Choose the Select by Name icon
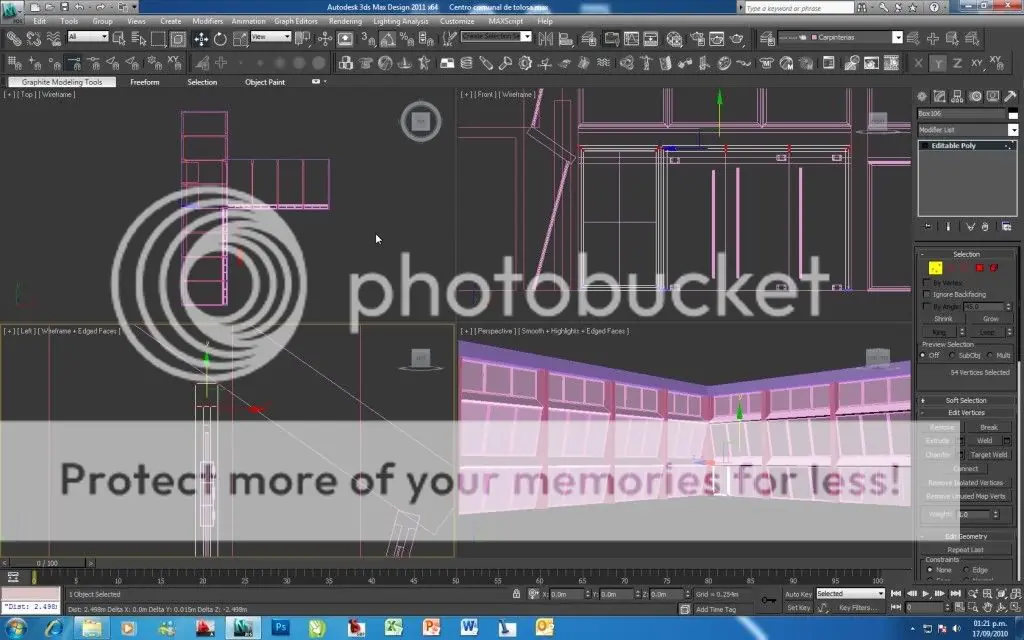This screenshot has height=640, width=1024. [139, 39]
